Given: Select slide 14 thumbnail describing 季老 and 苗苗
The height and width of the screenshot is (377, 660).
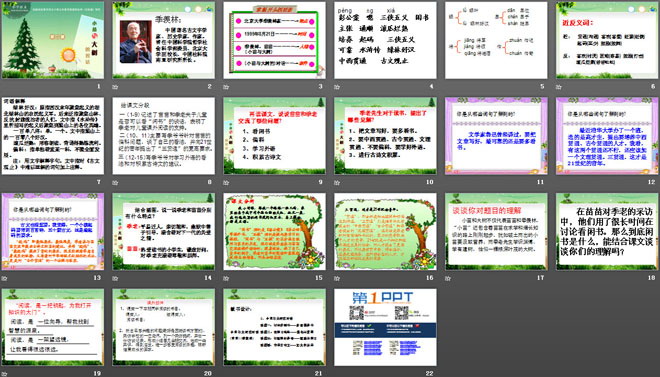Looking at the screenshot, I should (x=163, y=231).
